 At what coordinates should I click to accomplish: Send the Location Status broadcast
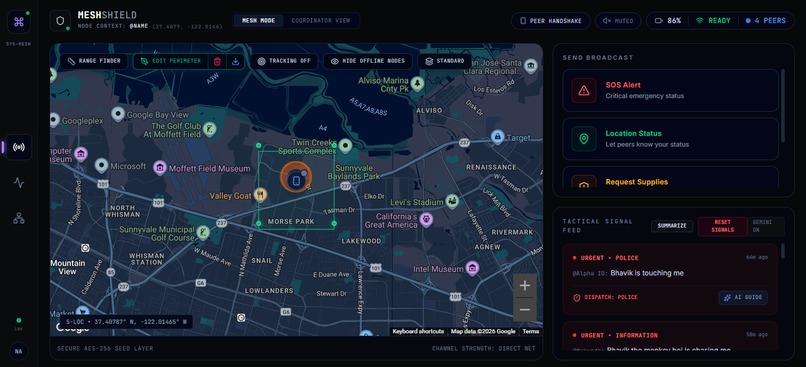click(670, 139)
